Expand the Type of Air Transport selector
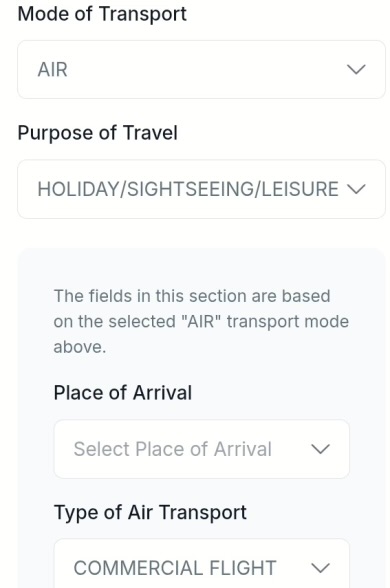Screen dimensions: 390x588 202,564
